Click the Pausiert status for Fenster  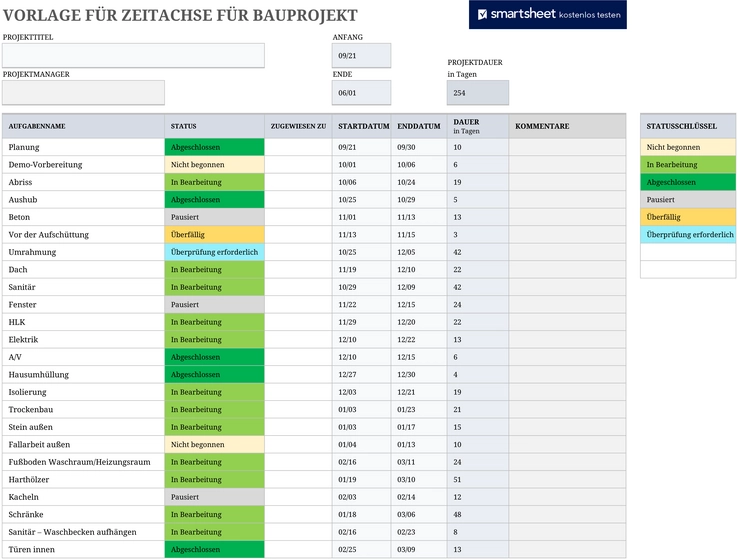tap(215, 304)
